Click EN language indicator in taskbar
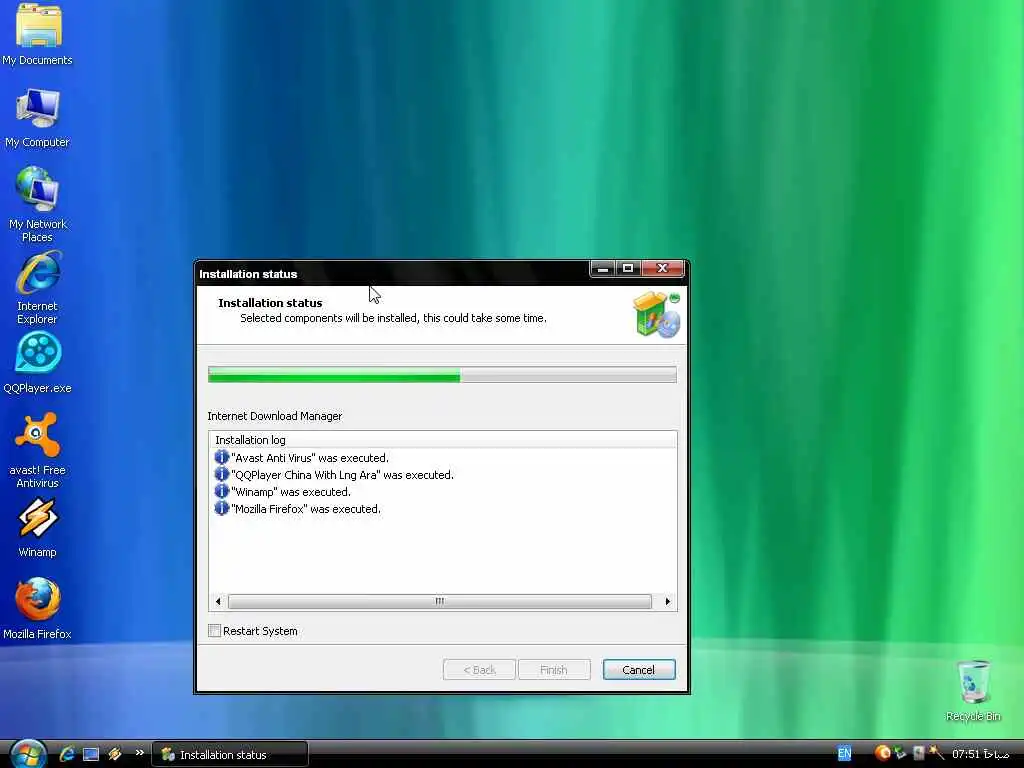This screenshot has height=768, width=1024. (844, 754)
